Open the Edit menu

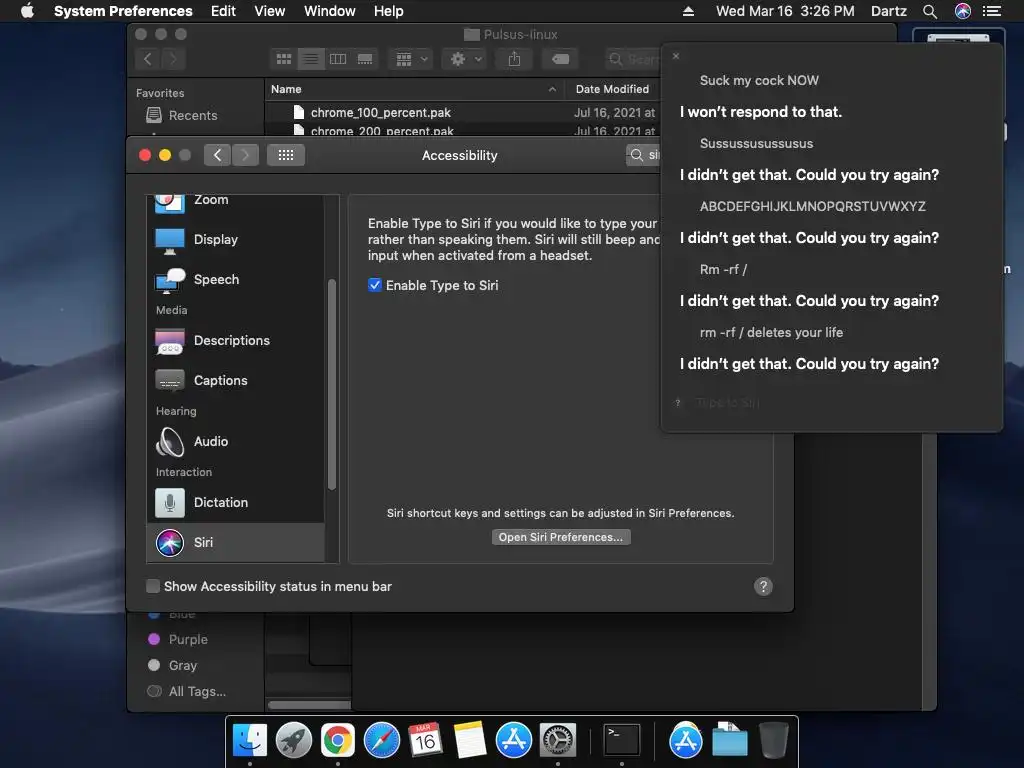pyautogui.click(x=223, y=11)
